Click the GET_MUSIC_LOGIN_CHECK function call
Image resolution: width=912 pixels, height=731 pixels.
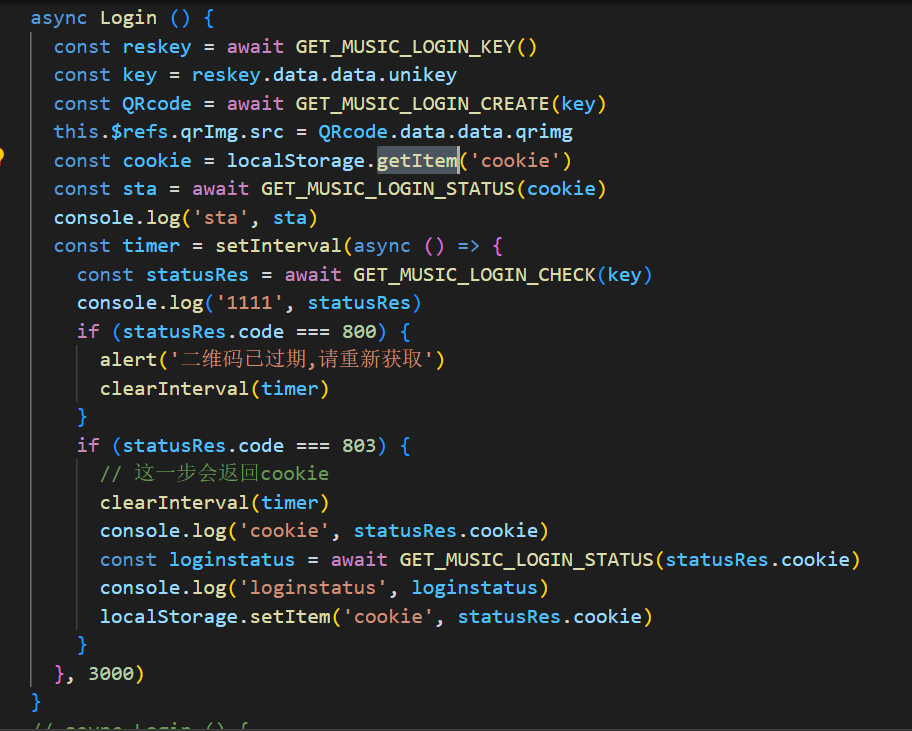tap(475, 274)
